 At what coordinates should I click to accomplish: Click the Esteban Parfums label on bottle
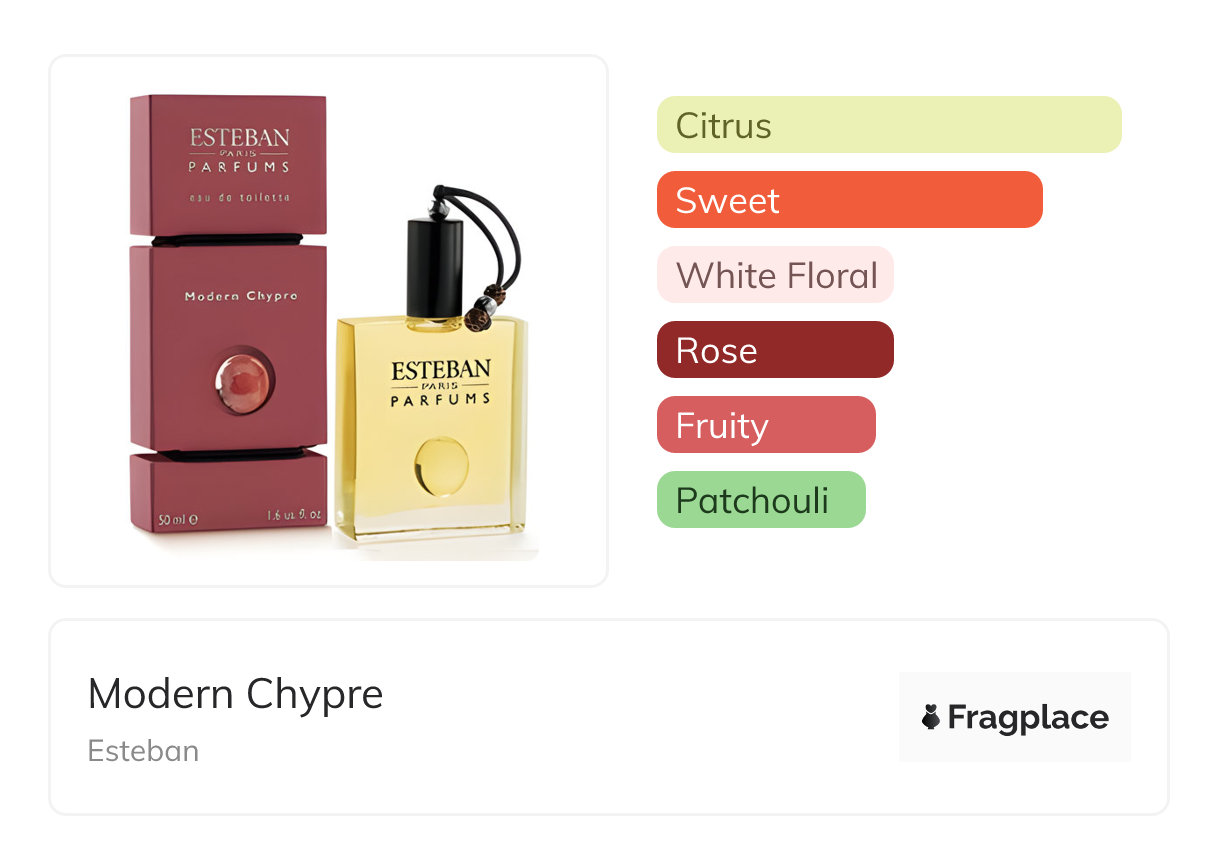click(441, 383)
